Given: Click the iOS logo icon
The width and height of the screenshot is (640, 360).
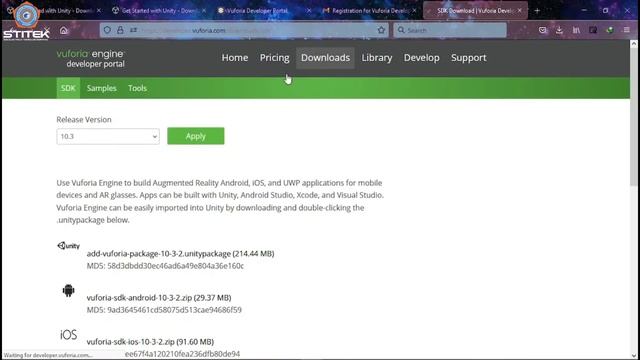Looking at the screenshot, I should click(x=68, y=335).
